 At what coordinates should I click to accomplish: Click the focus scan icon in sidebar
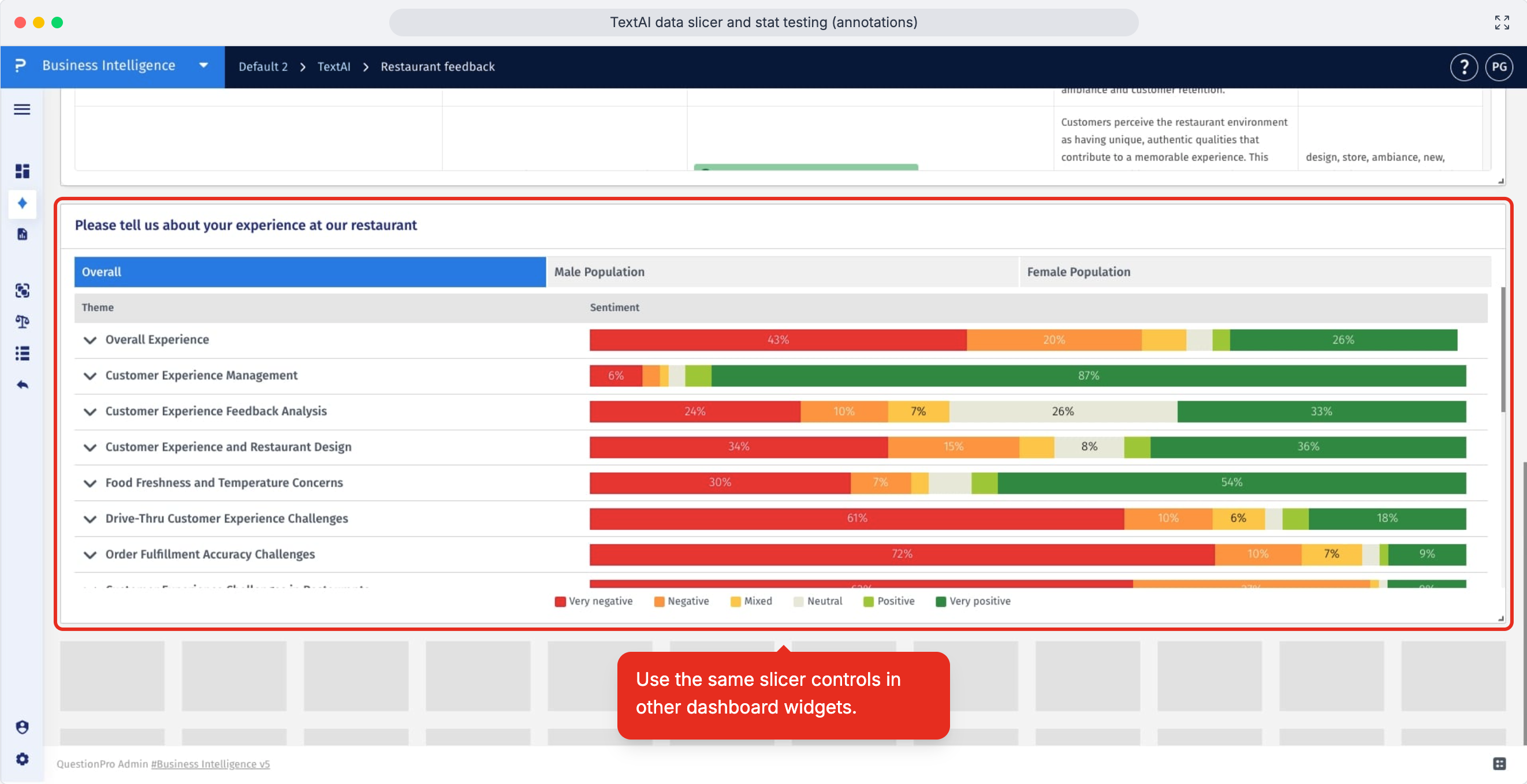pyautogui.click(x=22, y=290)
